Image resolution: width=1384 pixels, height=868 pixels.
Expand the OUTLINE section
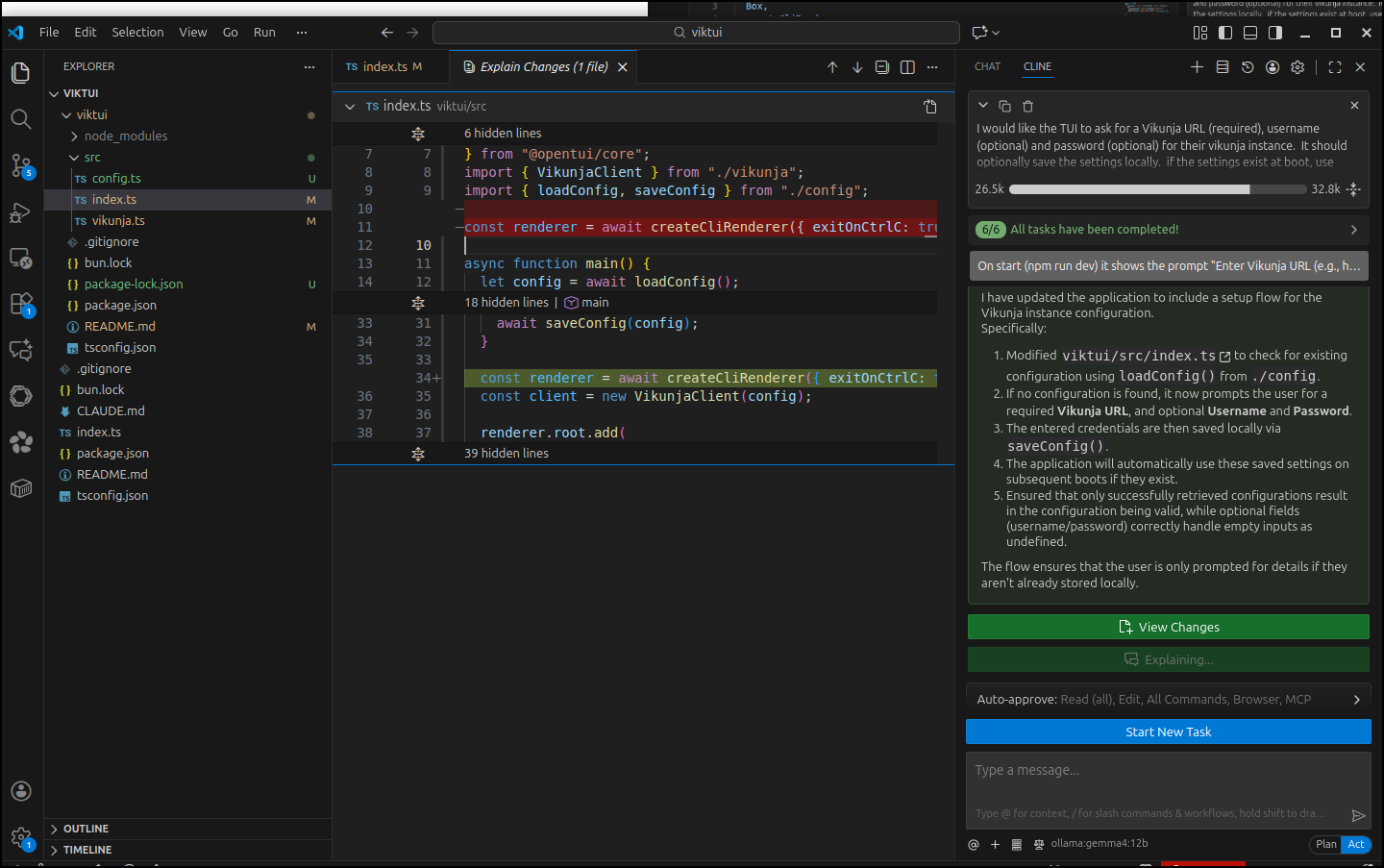pyautogui.click(x=187, y=829)
